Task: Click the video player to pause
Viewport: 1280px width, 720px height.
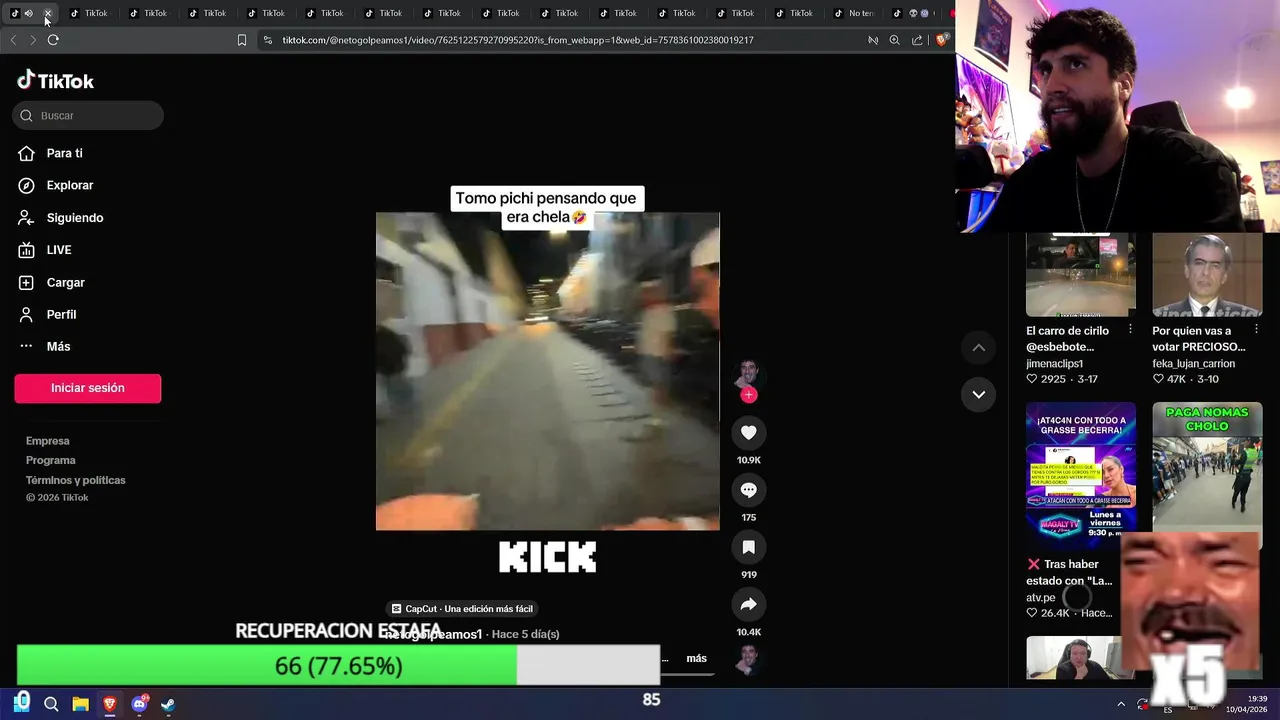Action: tap(548, 371)
